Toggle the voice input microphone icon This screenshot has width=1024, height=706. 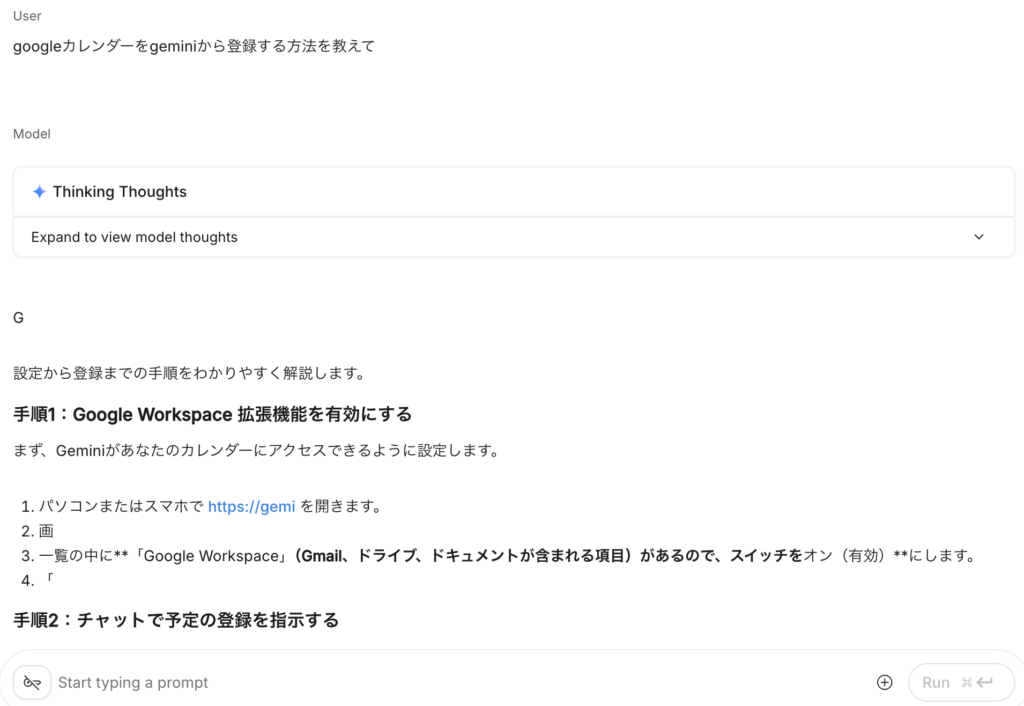point(31,682)
